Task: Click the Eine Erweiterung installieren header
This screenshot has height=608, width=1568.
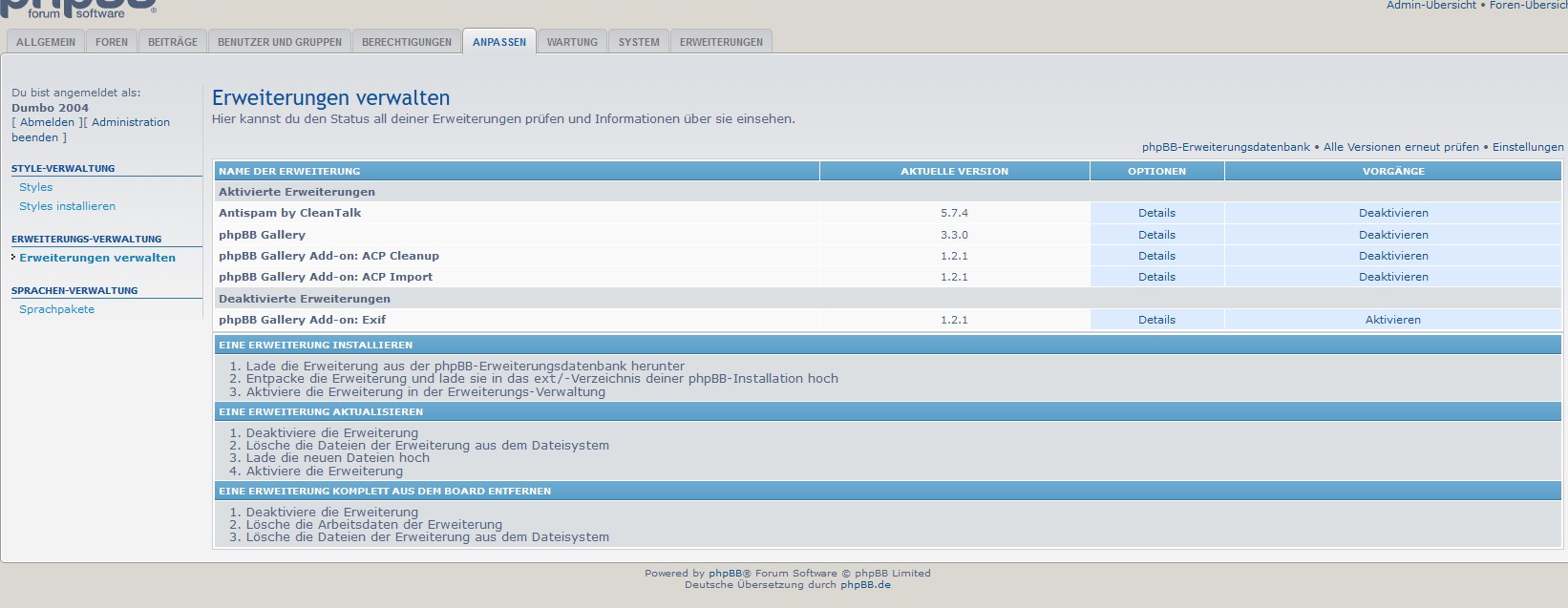Action: pyautogui.click(x=888, y=345)
